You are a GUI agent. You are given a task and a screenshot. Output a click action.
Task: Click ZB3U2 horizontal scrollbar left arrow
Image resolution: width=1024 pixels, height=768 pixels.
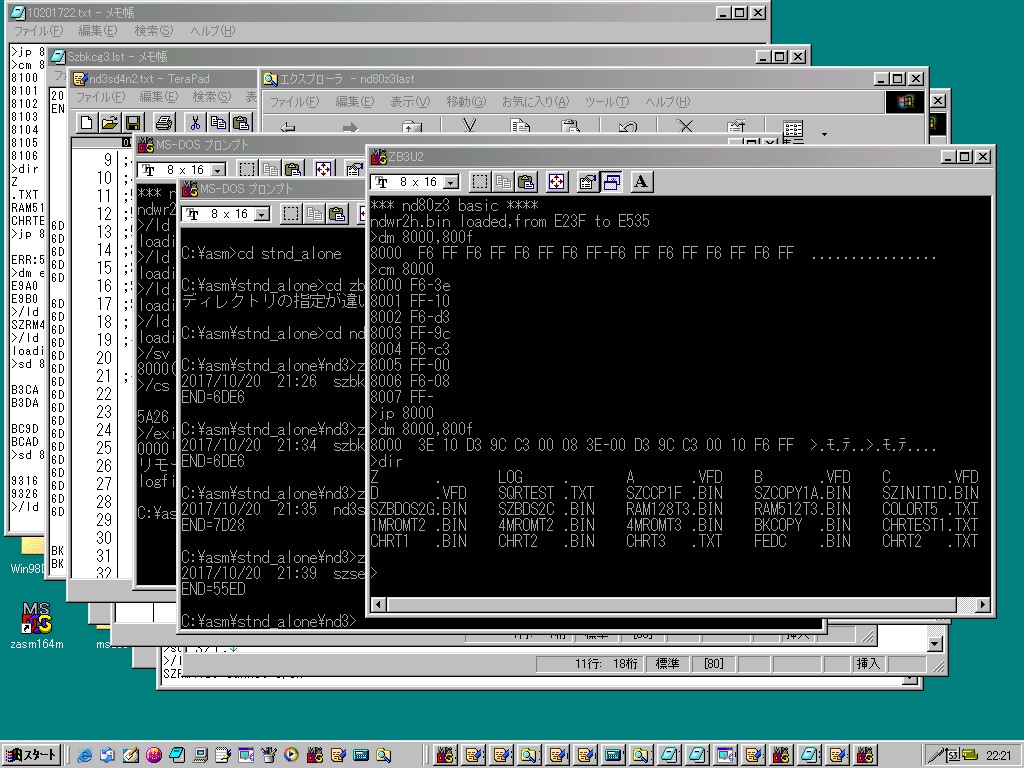tap(378, 605)
